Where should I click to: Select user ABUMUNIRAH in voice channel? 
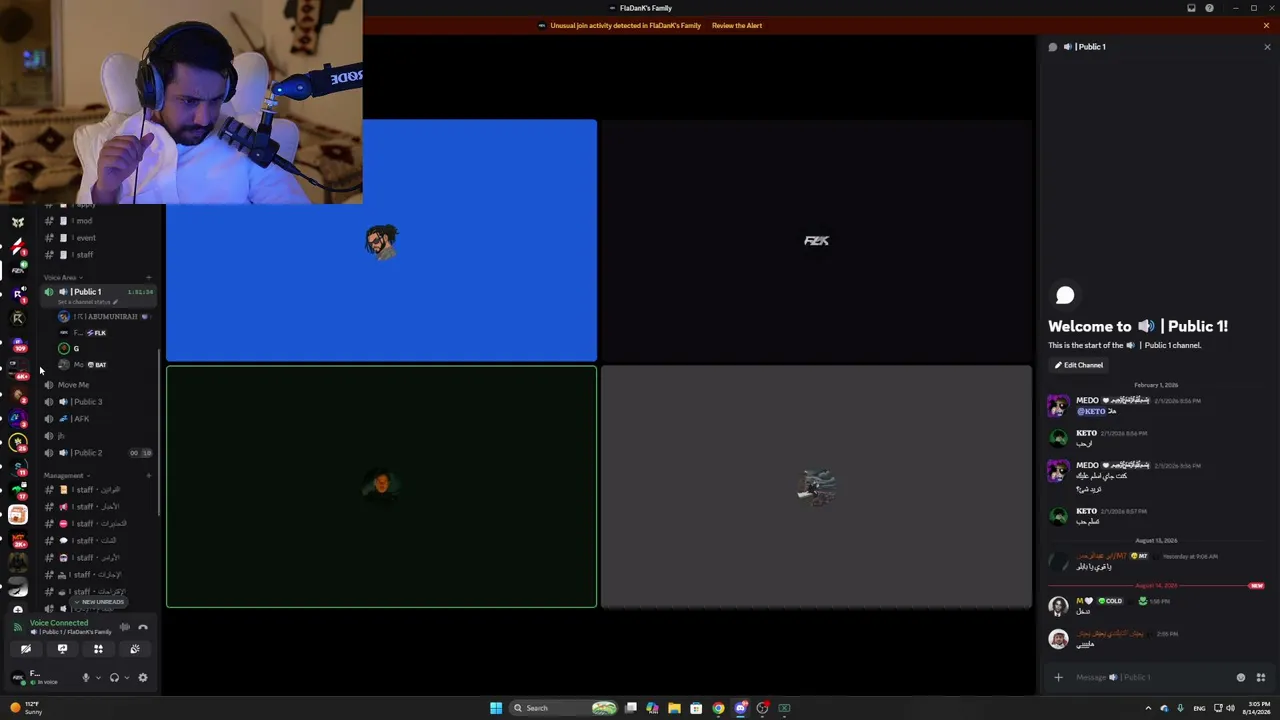tap(104, 317)
